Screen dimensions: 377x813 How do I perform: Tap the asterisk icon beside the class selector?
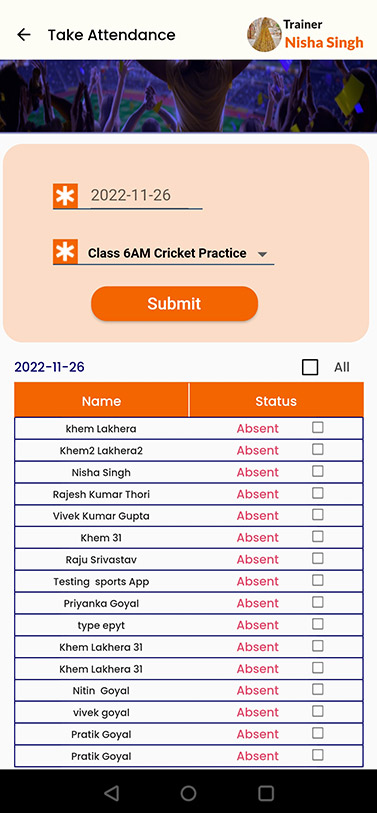[65, 251]
